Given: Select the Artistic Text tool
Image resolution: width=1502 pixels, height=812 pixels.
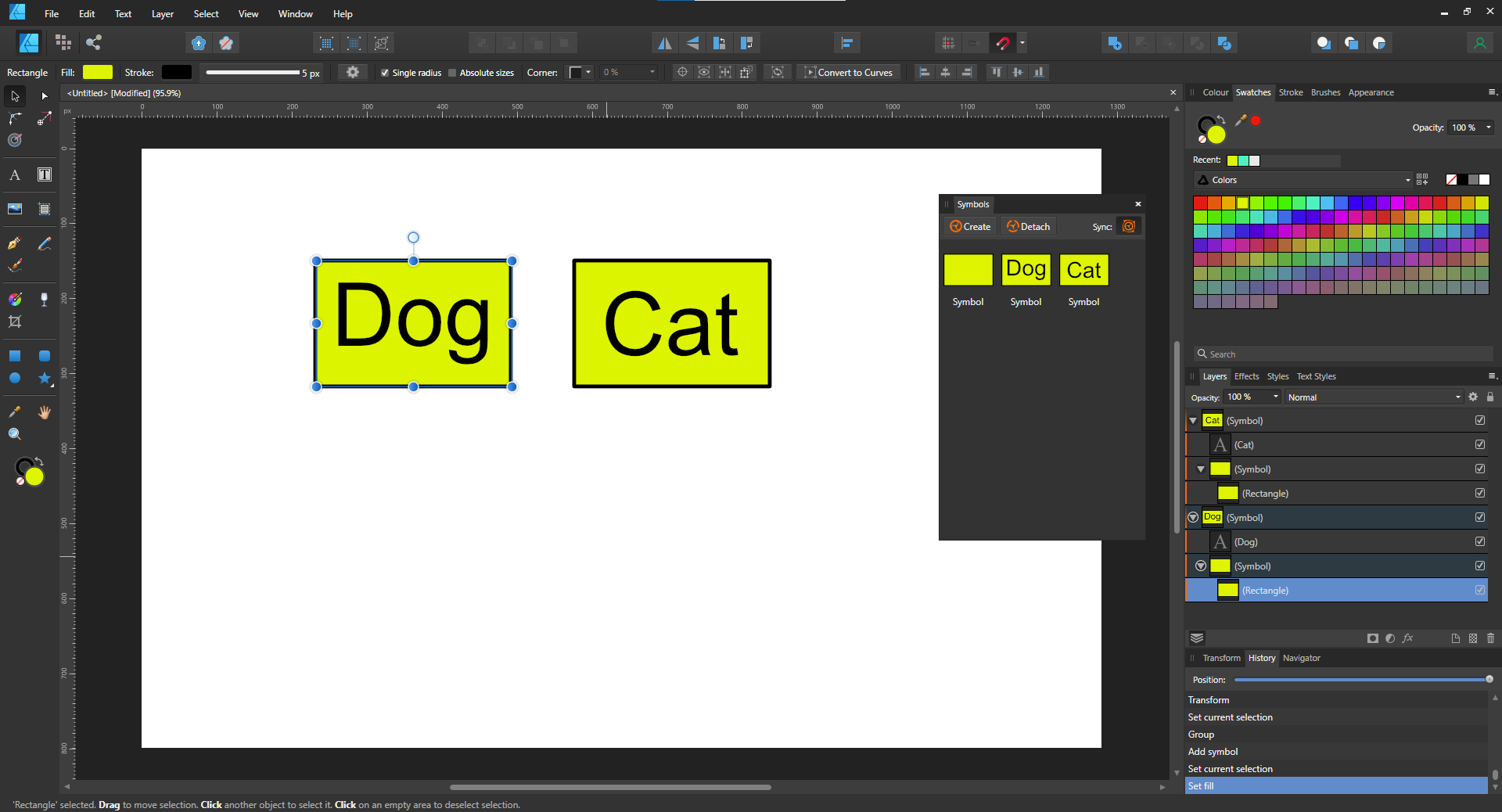Looking at the screenshot, I should pyautogui.click(x=15, y=175).
